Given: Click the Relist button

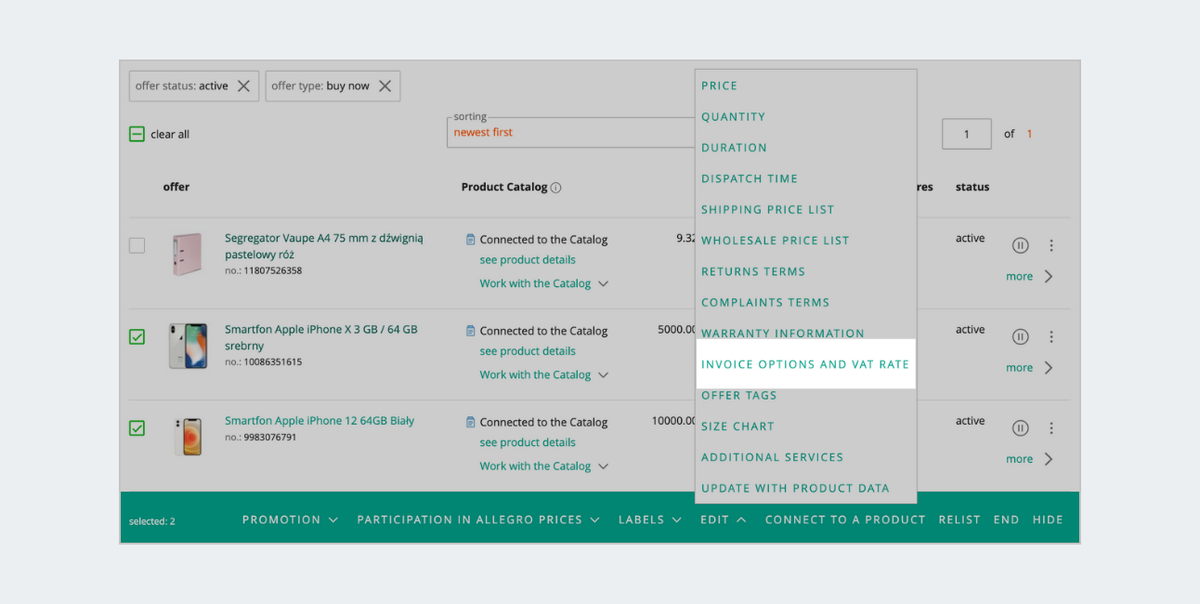Looking at the screenshot, I should 960,520.
